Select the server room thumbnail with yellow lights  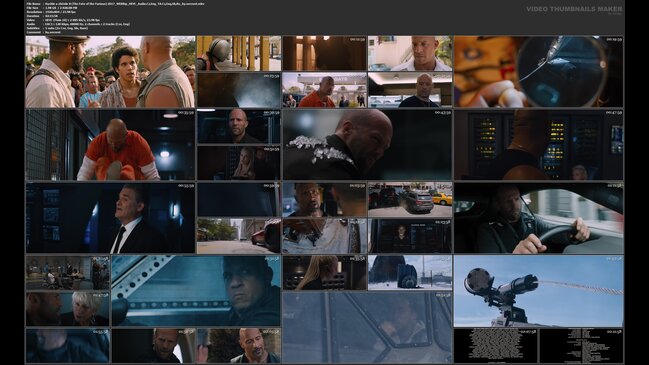pos(538,145)
